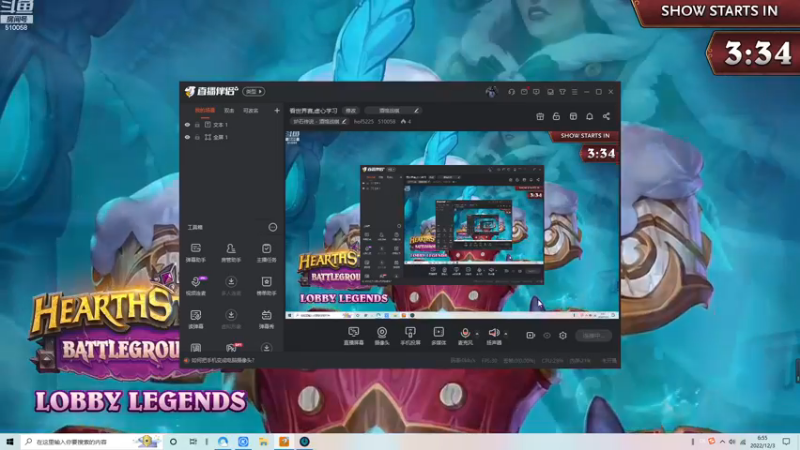Click the greyed start-stream button at bottom right
Image resolution: width=800 pixels, height=450 pixels.
tap(593, 335)
